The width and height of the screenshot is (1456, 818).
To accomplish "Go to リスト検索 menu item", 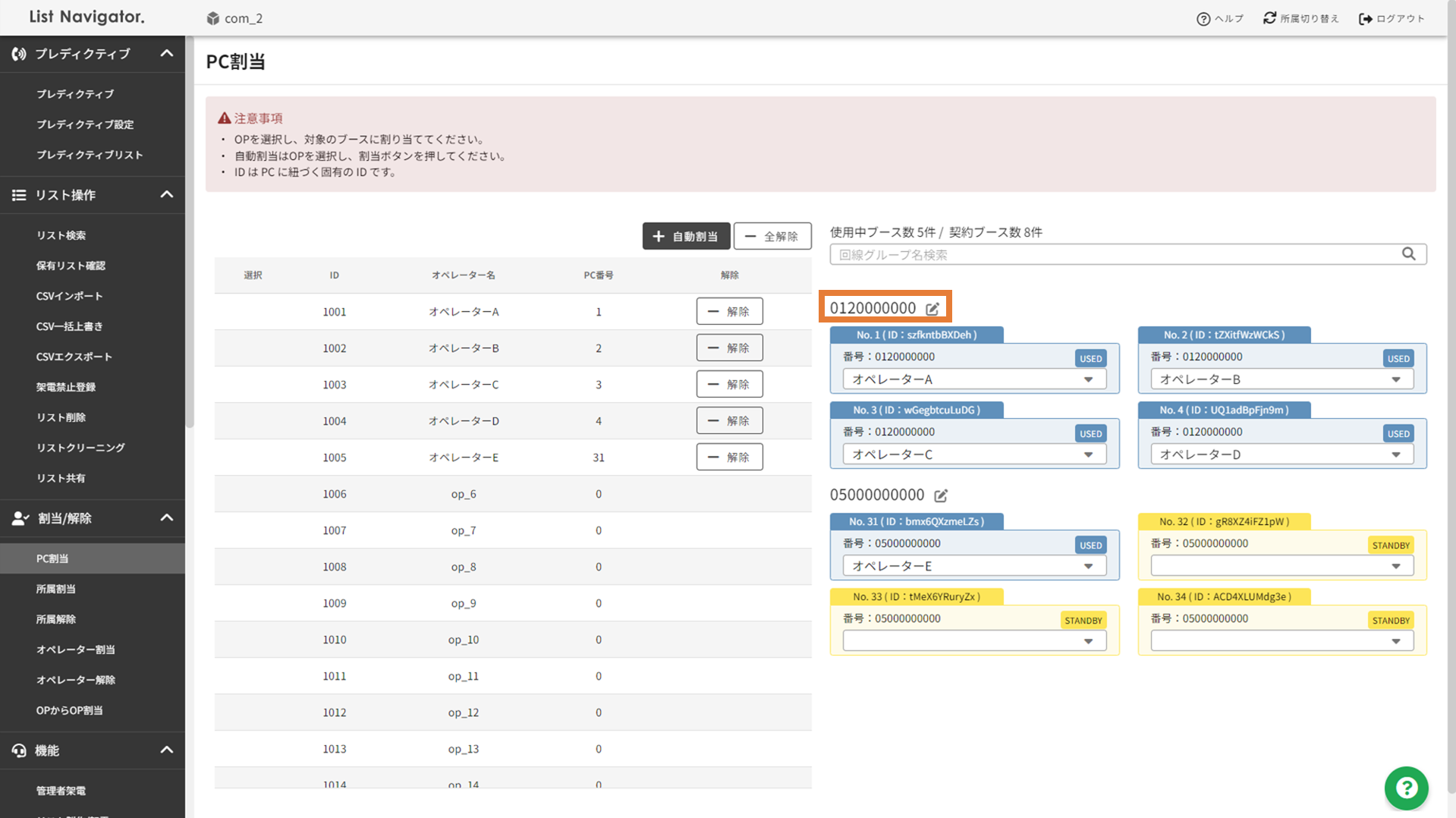I will (61, 235).
